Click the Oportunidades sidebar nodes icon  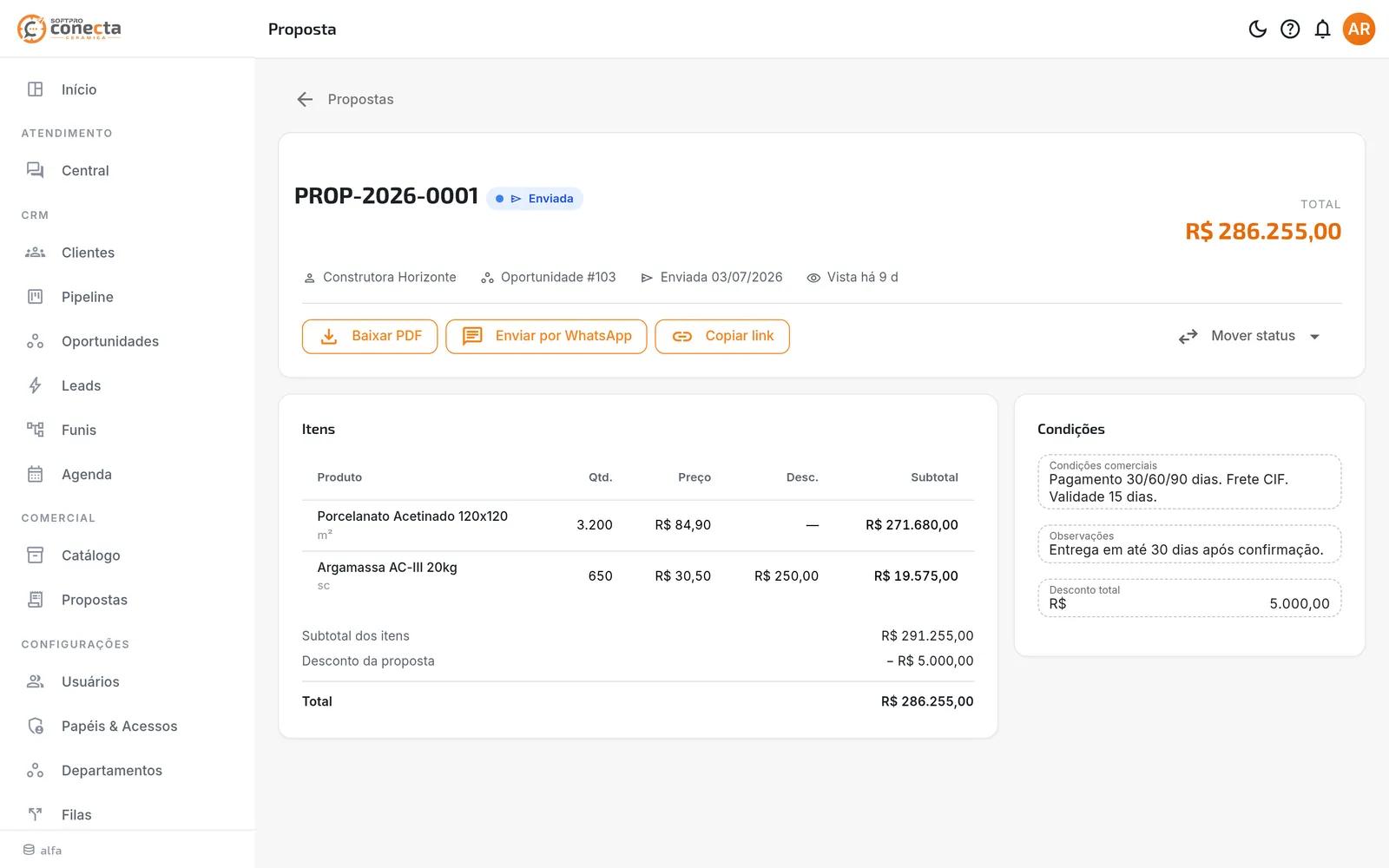tap(35, 341)
